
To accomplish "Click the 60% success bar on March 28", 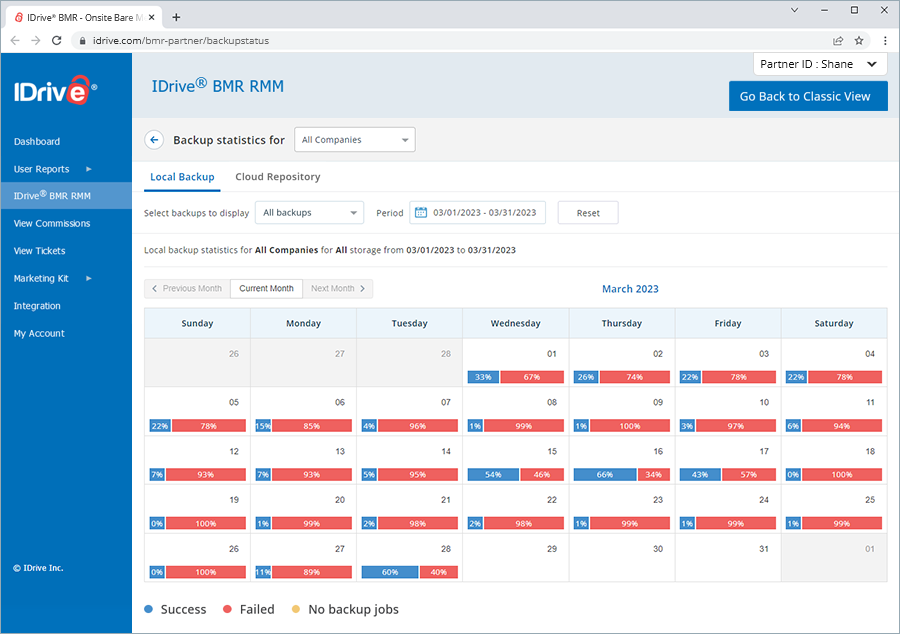I will [x=390, y=572].
